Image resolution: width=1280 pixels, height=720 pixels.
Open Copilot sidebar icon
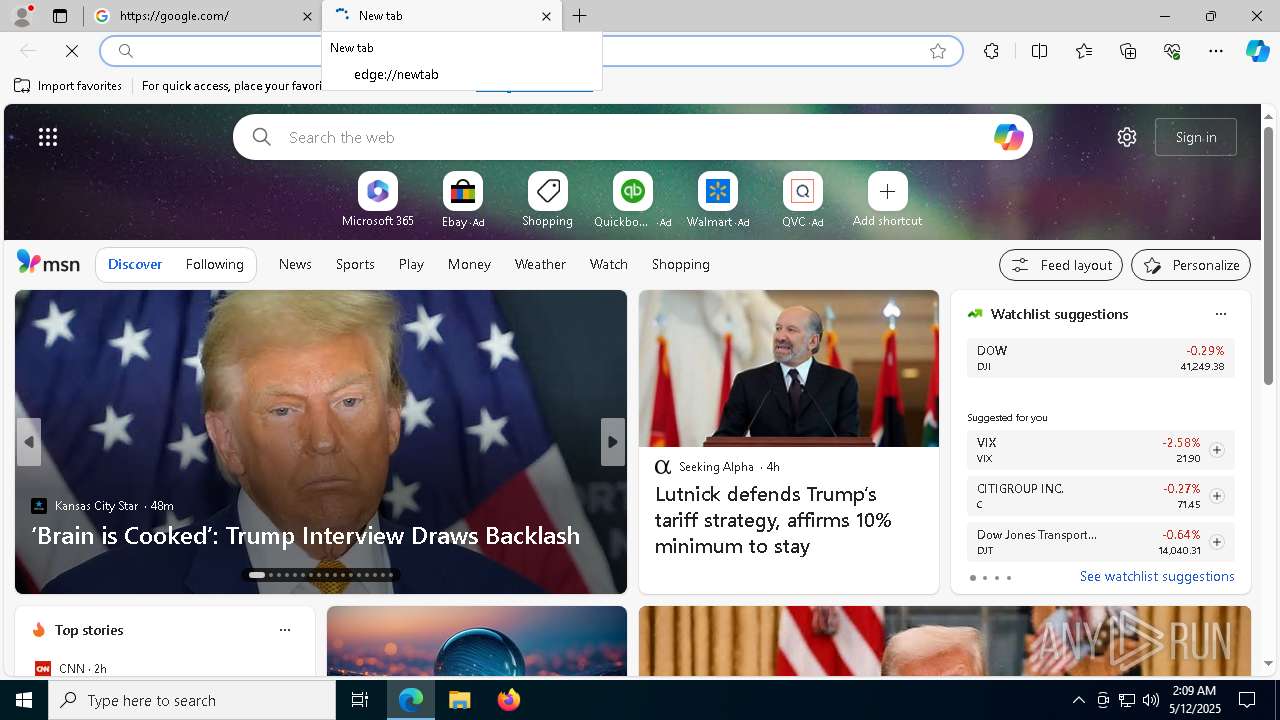(1258, 51)
